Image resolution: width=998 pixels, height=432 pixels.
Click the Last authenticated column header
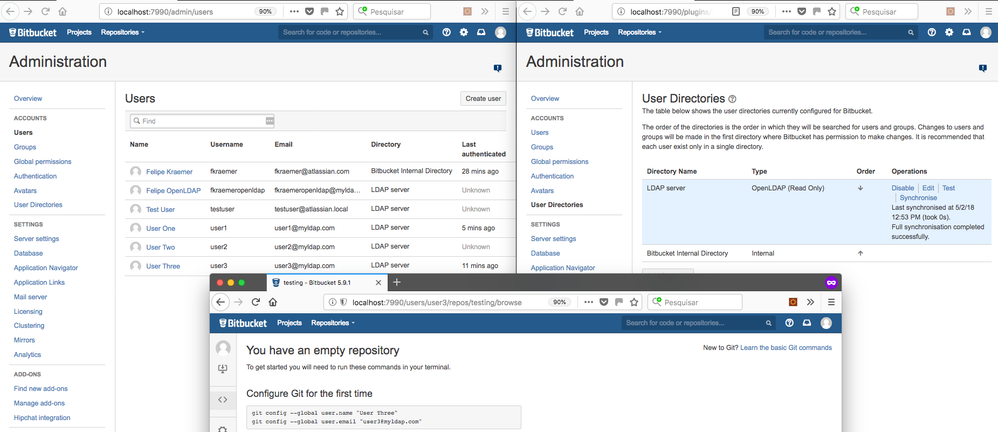(484, 149)
